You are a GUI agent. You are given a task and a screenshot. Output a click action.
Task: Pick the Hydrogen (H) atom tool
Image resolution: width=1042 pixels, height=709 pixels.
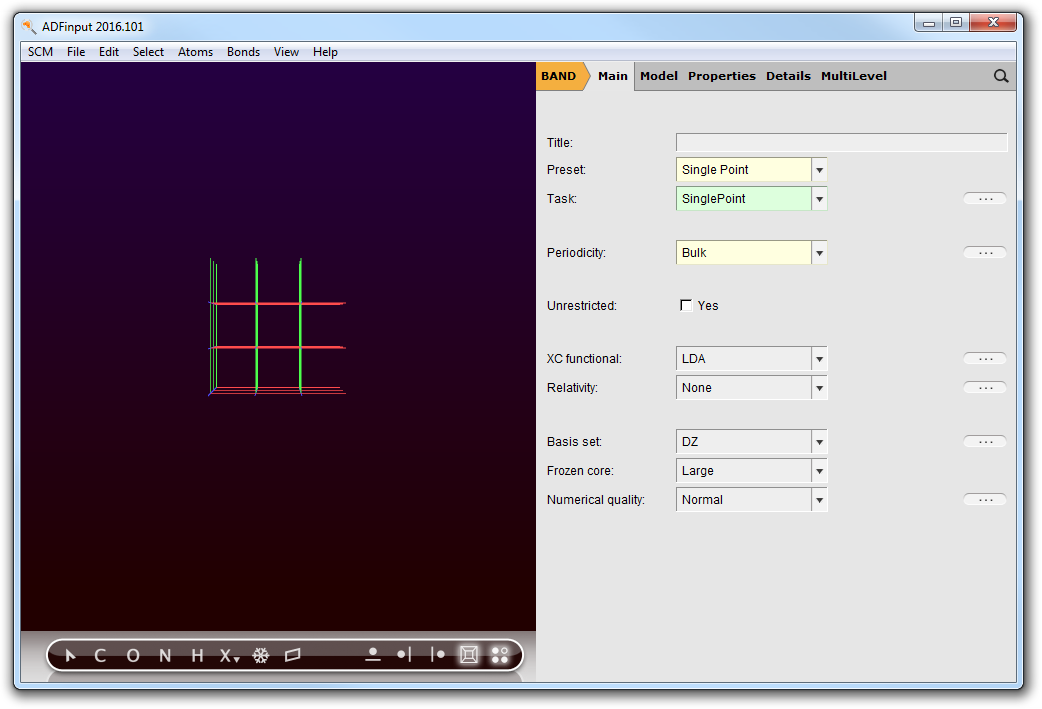[197, 656]
